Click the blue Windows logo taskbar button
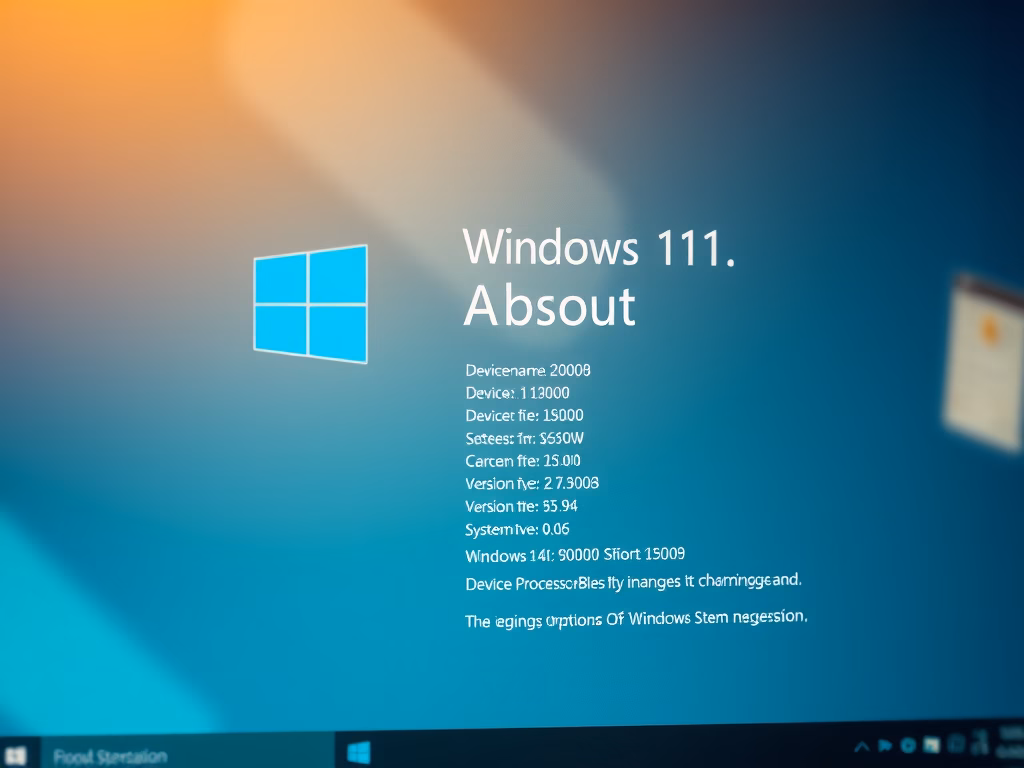The width and height of the screenshot is (1024, 768). coord(359,752)
